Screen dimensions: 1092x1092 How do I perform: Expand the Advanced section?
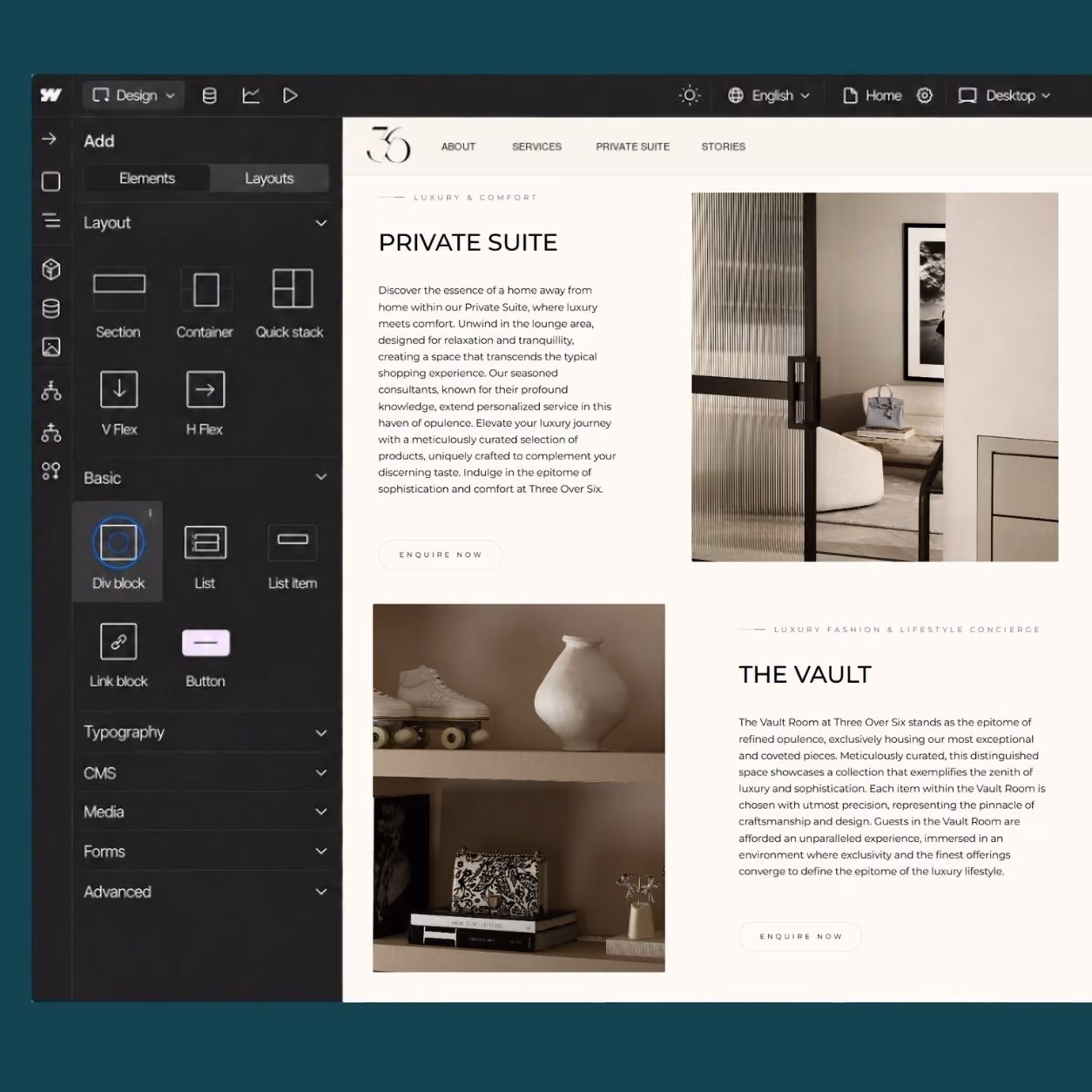pyautogui.click(x=206, y=892)
